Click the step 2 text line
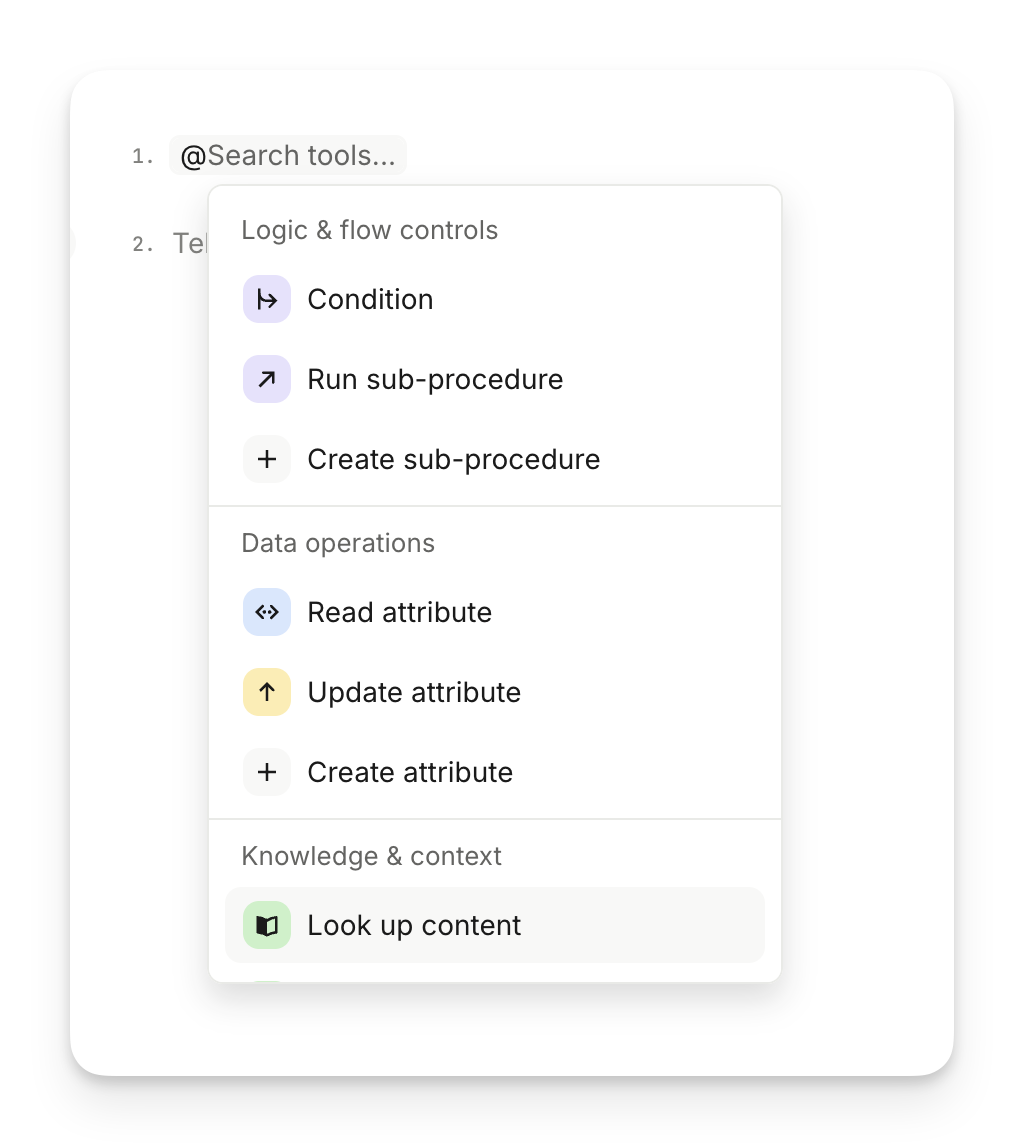This screenshot has width=1024, height=1146. (x=190, y=243)
